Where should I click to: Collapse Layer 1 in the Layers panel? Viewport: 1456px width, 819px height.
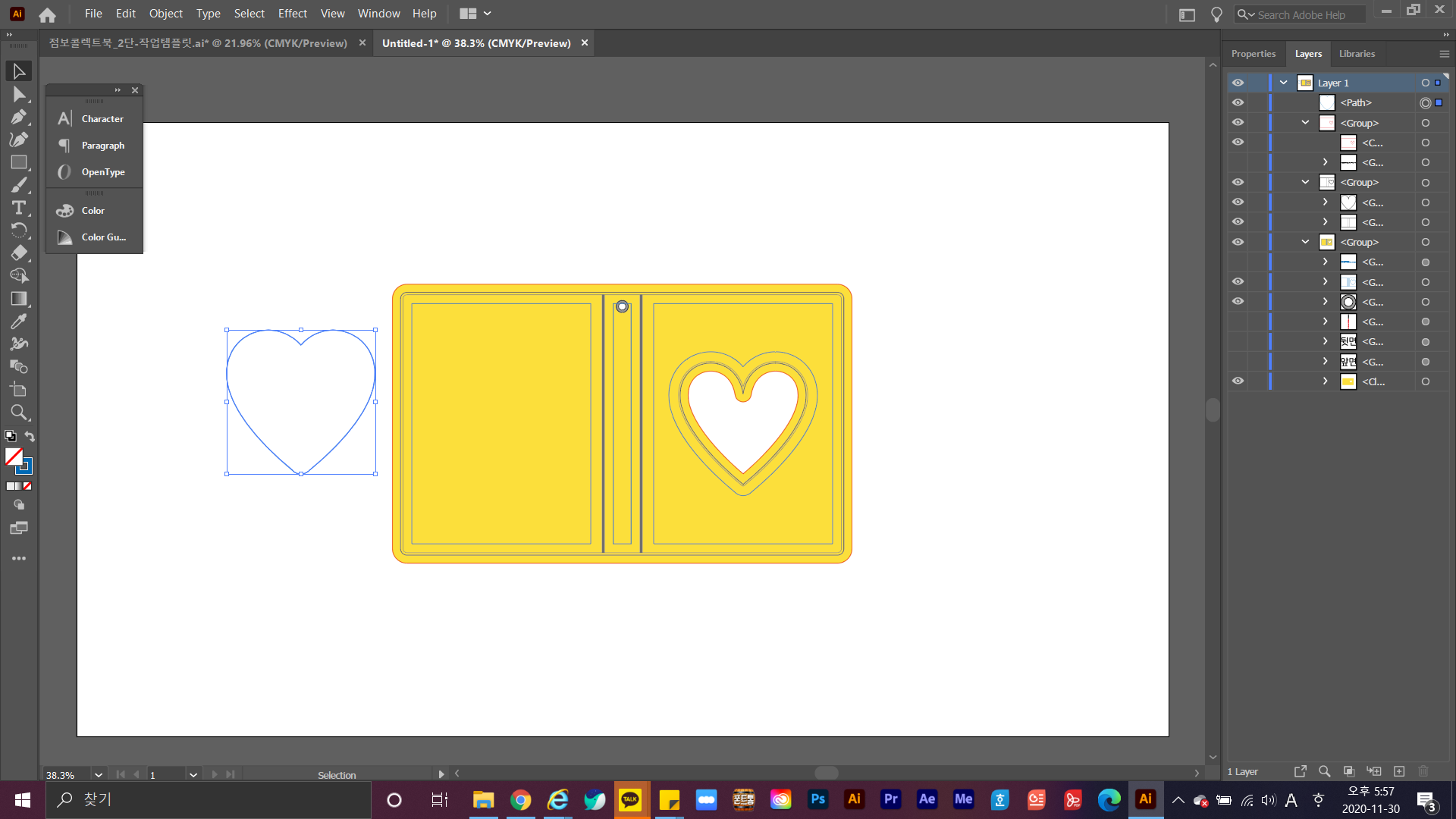point(1283,83)
